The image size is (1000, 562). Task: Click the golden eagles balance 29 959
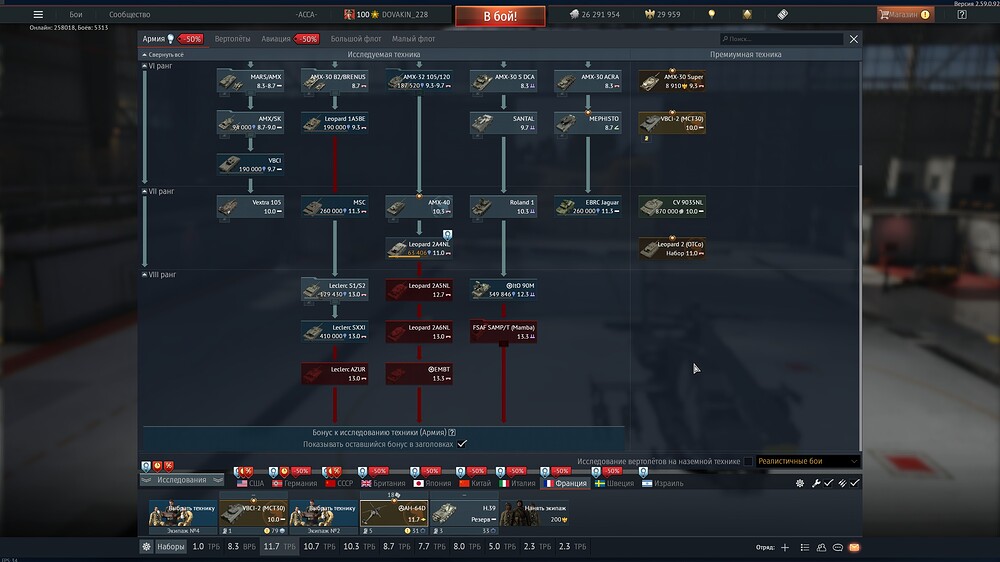[663, 14]
